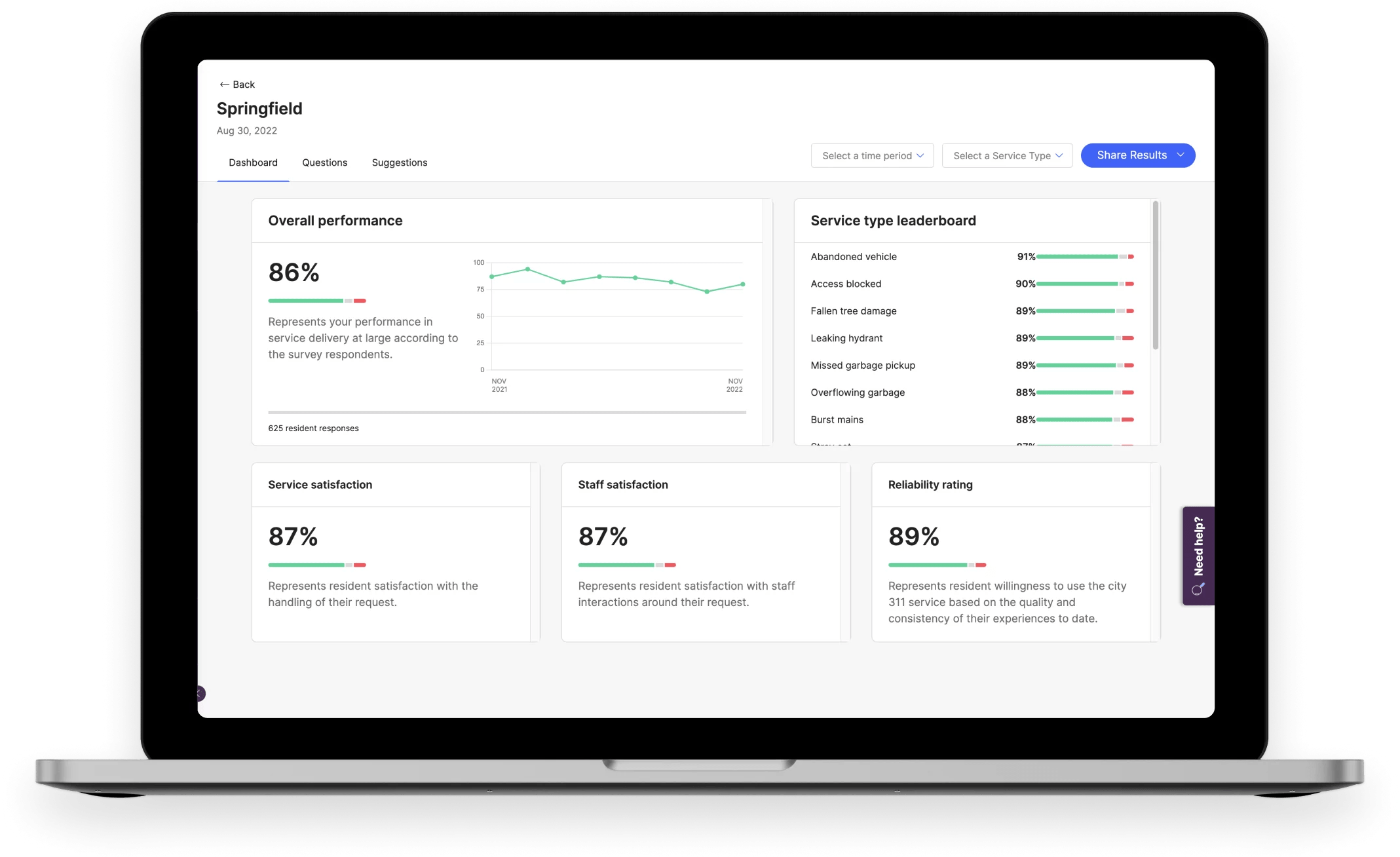Click the Access blocked progress bar
Screen dimensions: 1400x857
(x=1084, y=284)
